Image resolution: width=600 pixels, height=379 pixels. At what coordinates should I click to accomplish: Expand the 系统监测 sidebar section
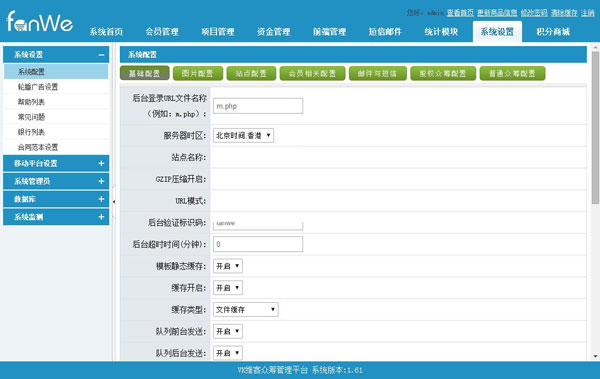click(x=101, y=217)
